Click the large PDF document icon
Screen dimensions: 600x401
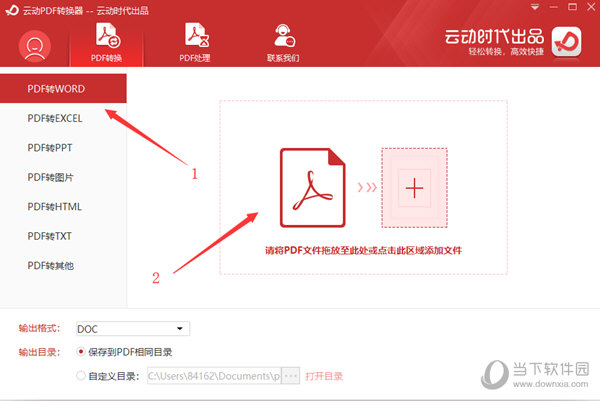(313, 187)
